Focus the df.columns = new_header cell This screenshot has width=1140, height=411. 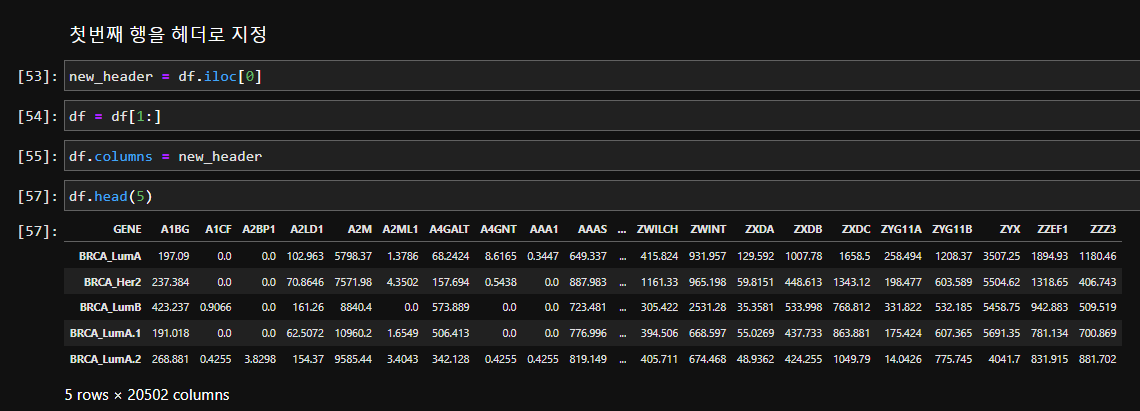[602, 156]
